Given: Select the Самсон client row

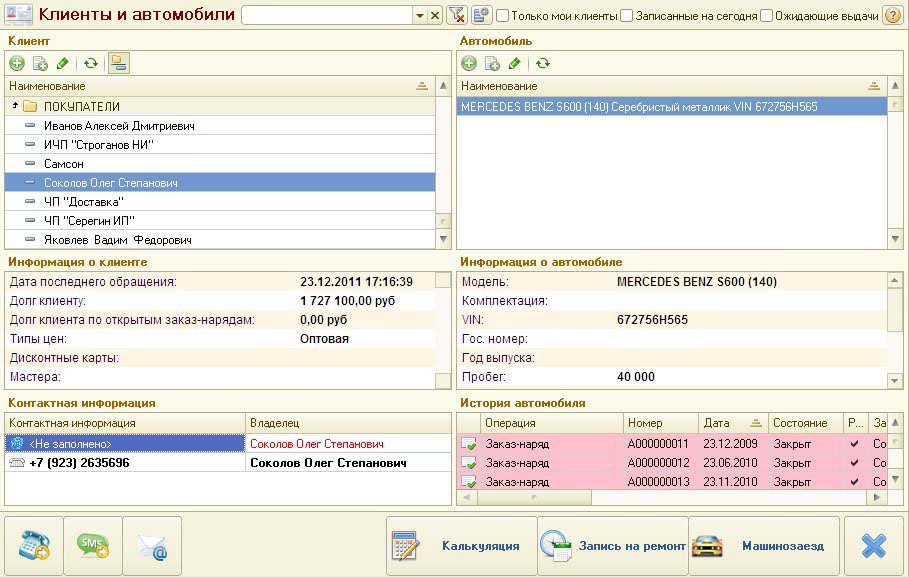Looking at the screenshot, I should pos(220,164).
